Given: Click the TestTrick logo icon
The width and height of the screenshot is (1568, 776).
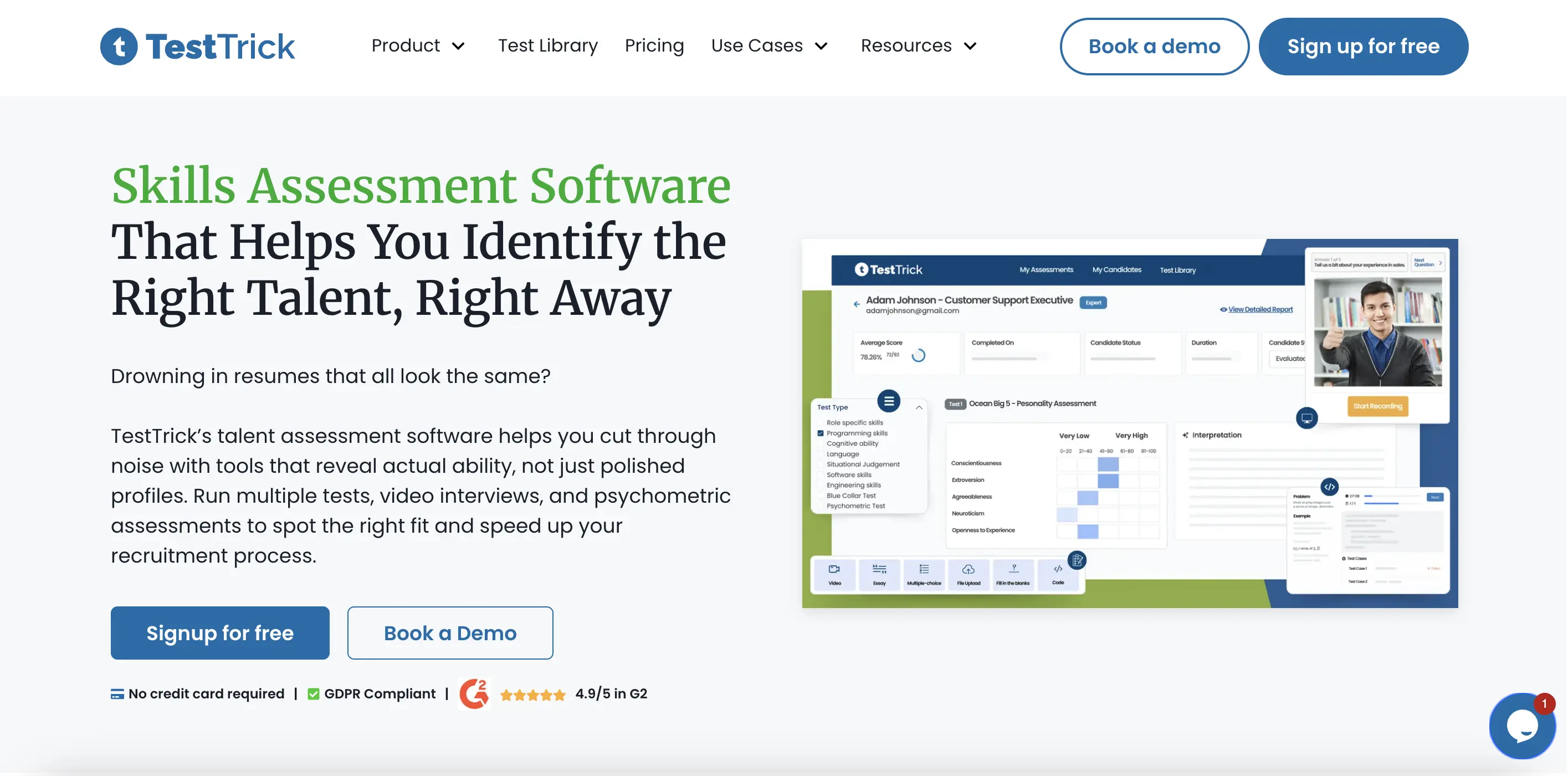Looking at the screenshot, I should (x=119, y=47).
